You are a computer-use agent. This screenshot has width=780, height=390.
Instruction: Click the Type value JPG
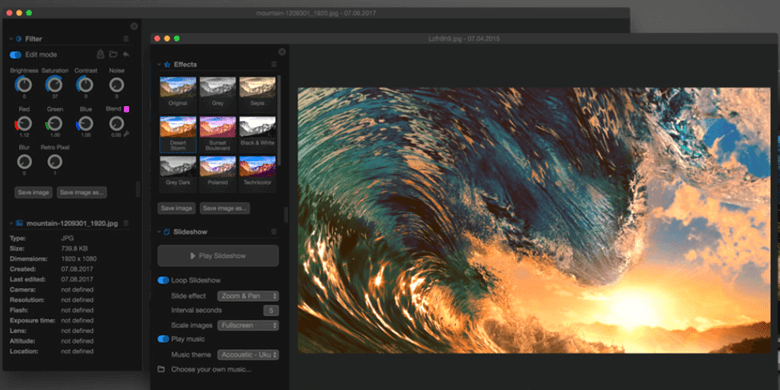coord(67,238)
